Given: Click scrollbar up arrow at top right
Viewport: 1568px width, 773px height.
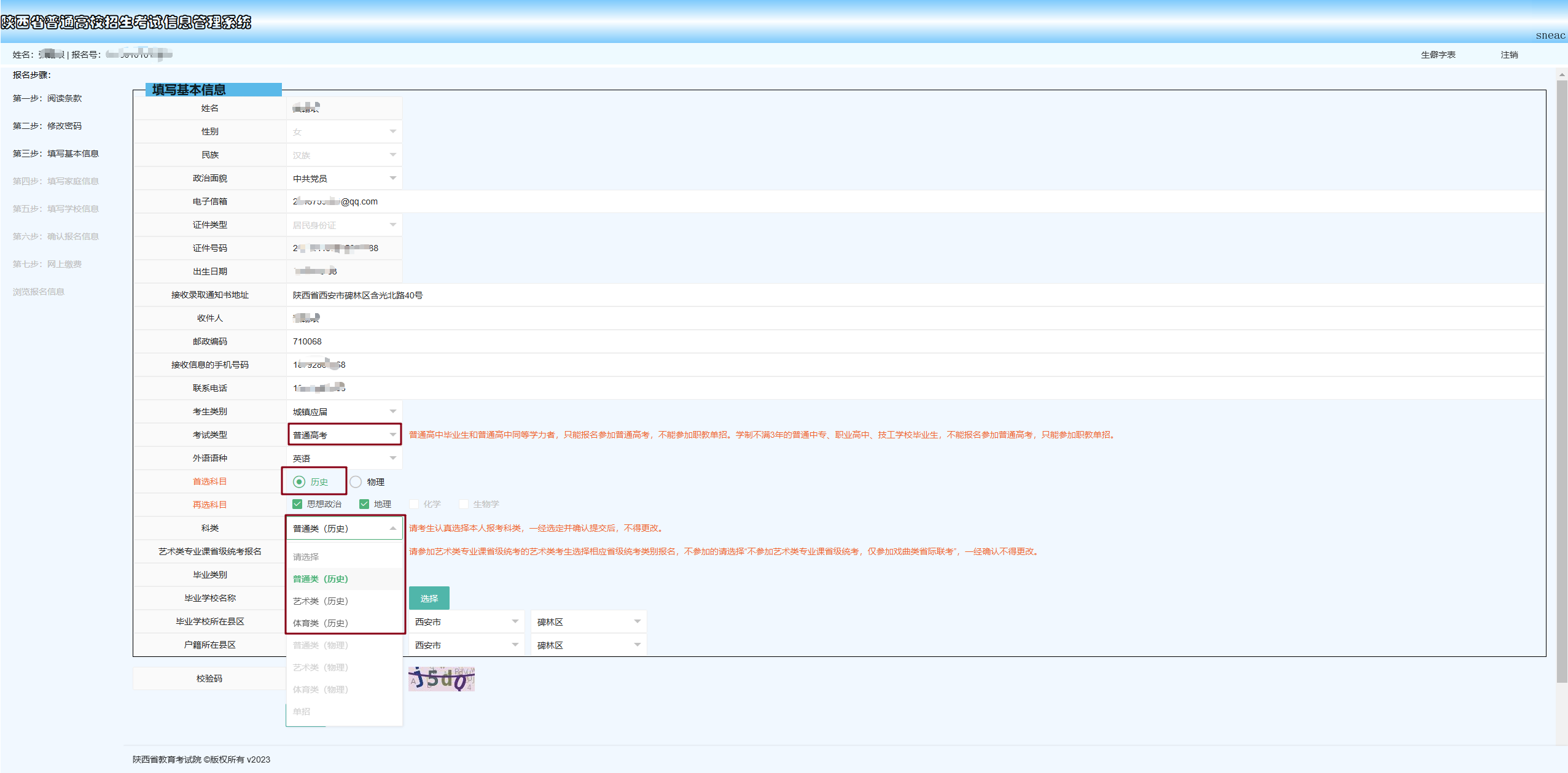Looking at the screenshot, I should point(1561,75).
